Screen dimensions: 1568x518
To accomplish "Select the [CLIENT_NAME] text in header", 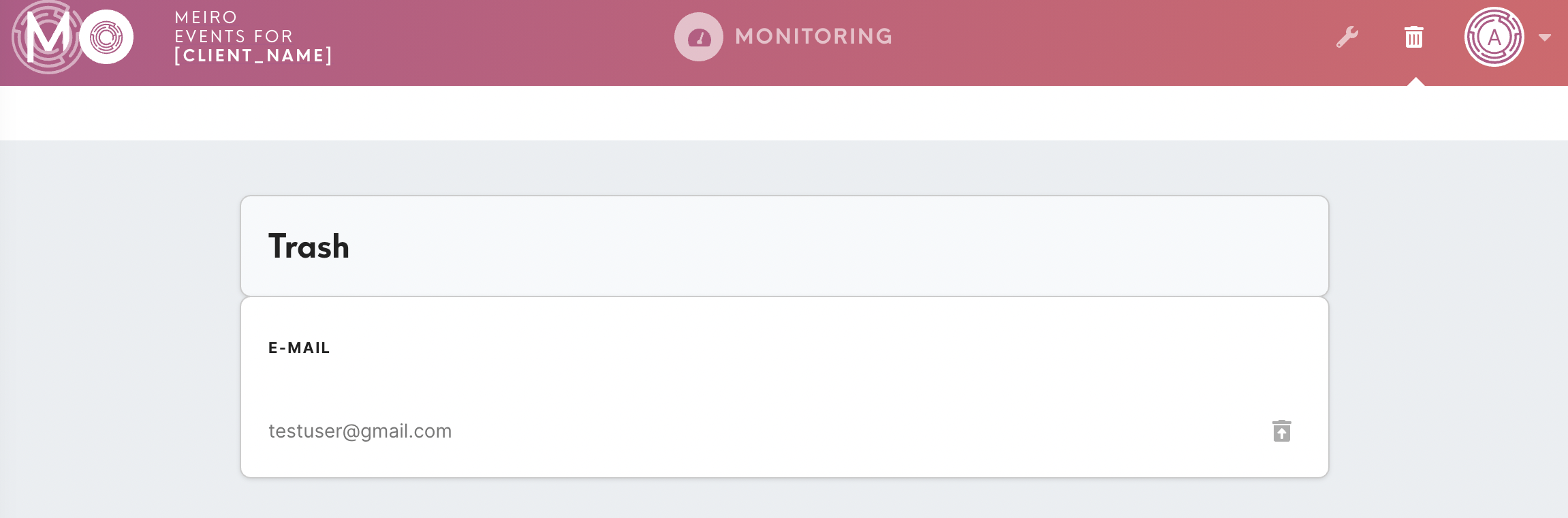I will point(253,55).
